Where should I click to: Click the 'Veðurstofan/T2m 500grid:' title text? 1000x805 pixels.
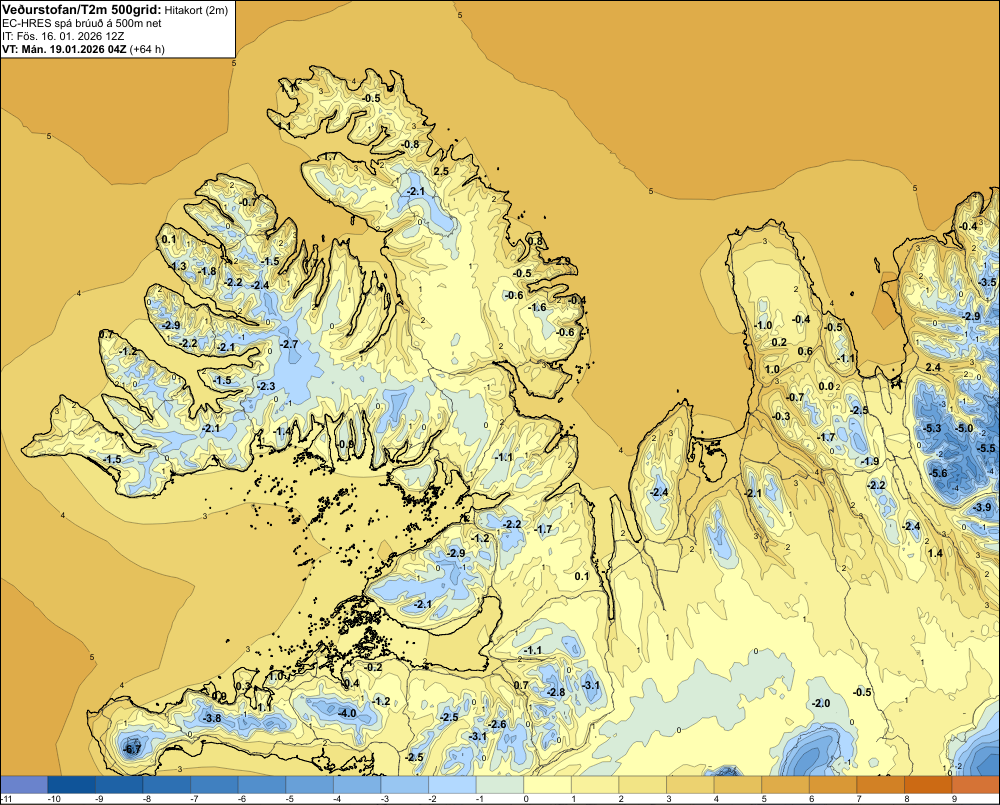pyautogui.click(x=82, y=9)
